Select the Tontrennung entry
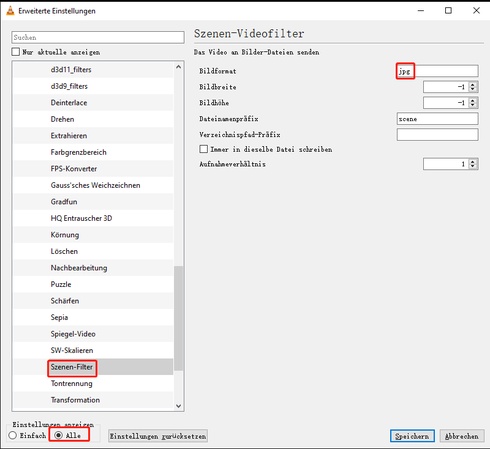Image resolution: width=490 pixels, height=449 pixels. (x=93, y=383)
